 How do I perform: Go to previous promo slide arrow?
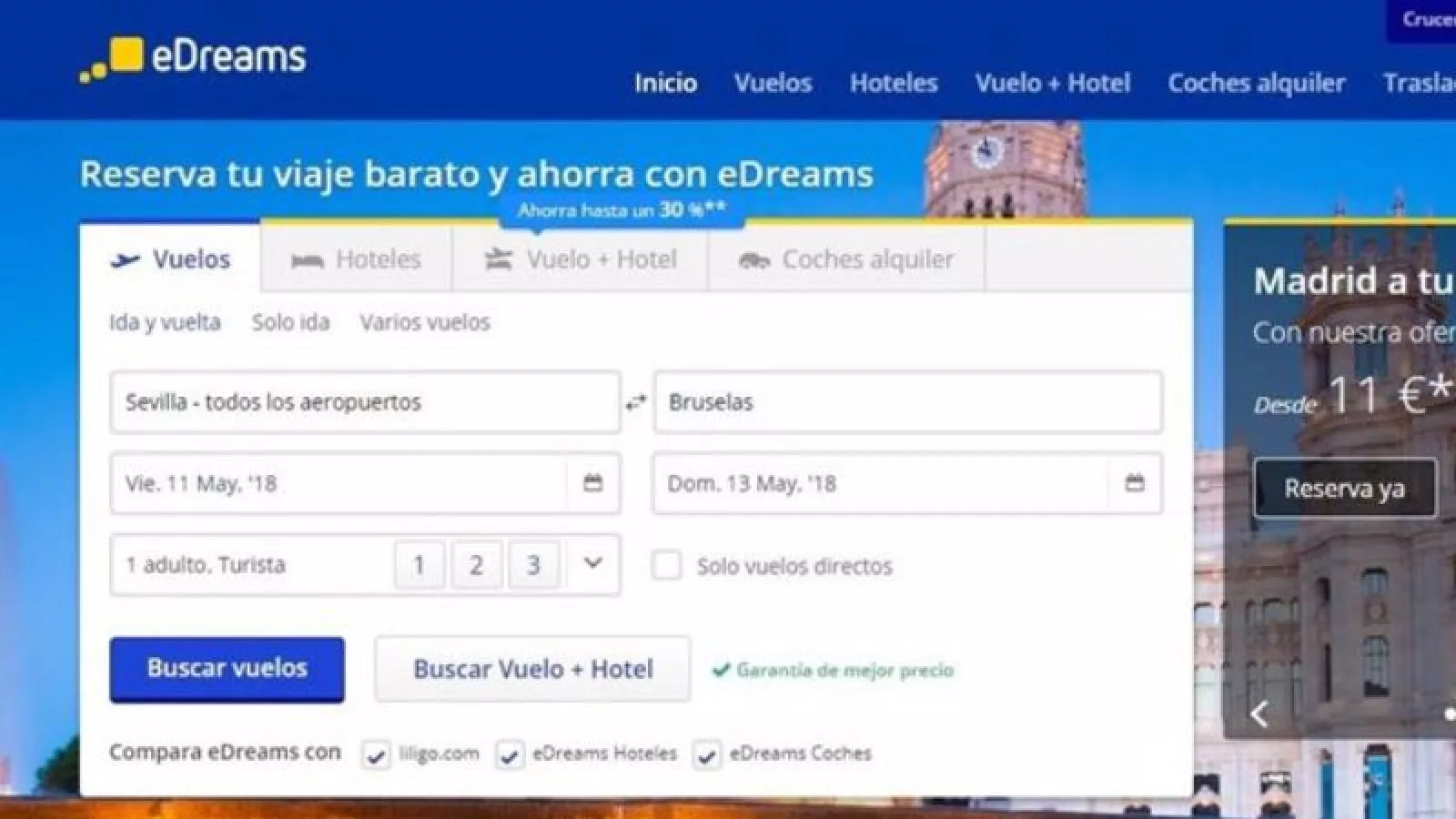click(x=1259, y=714)
